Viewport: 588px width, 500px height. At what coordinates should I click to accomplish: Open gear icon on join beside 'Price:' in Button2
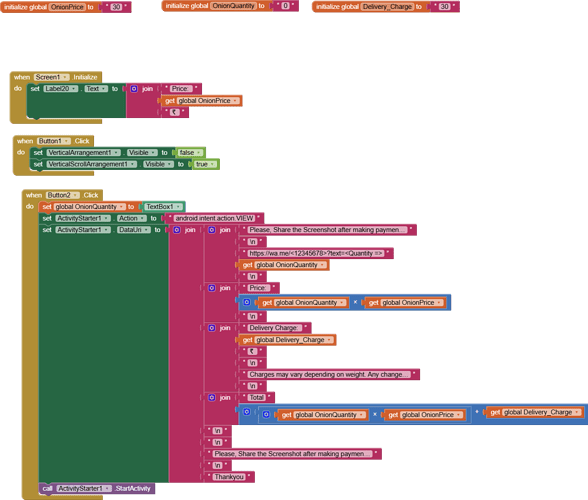212,288
